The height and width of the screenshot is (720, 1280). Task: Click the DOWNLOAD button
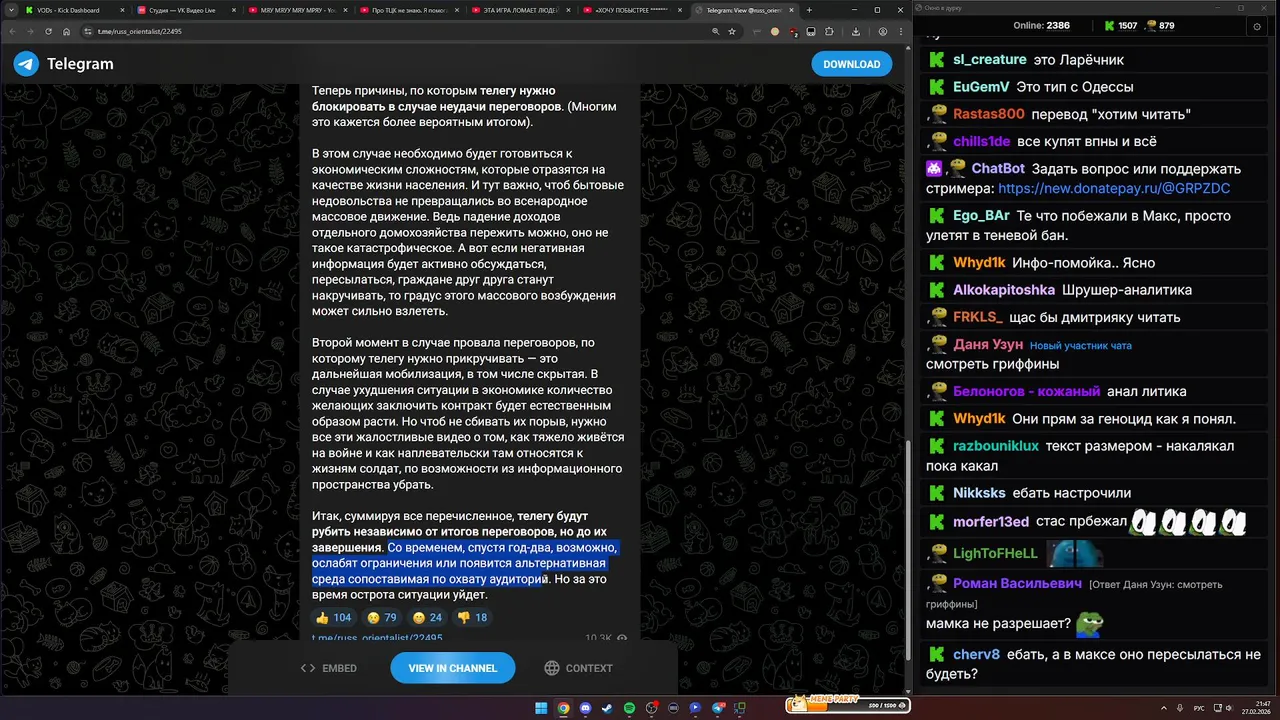[x=851, y=64]
